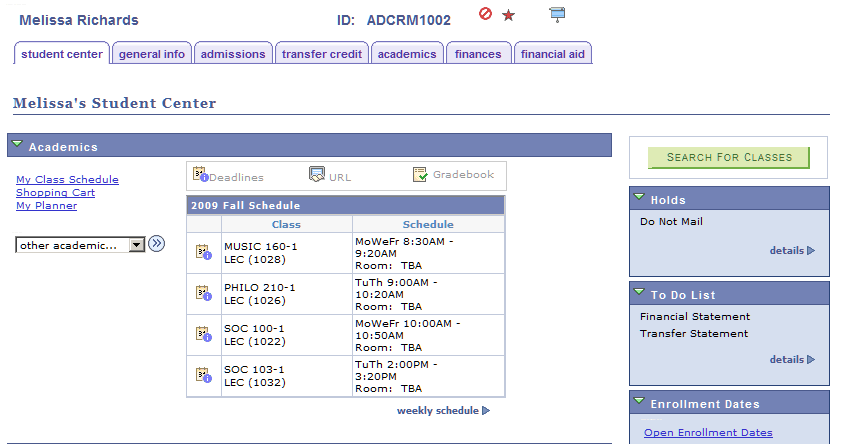This screenshot has width=842, height=444.
Task: Open deadlines icon for SOC 100-1
Action: click(204, 334)
